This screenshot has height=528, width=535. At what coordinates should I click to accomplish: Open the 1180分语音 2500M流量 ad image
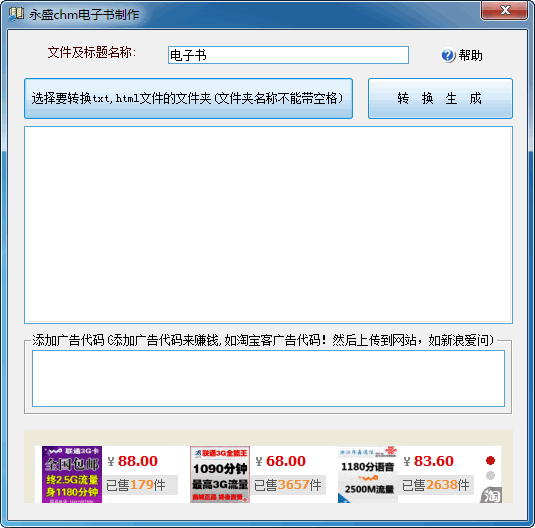click(x=368, y=474)
